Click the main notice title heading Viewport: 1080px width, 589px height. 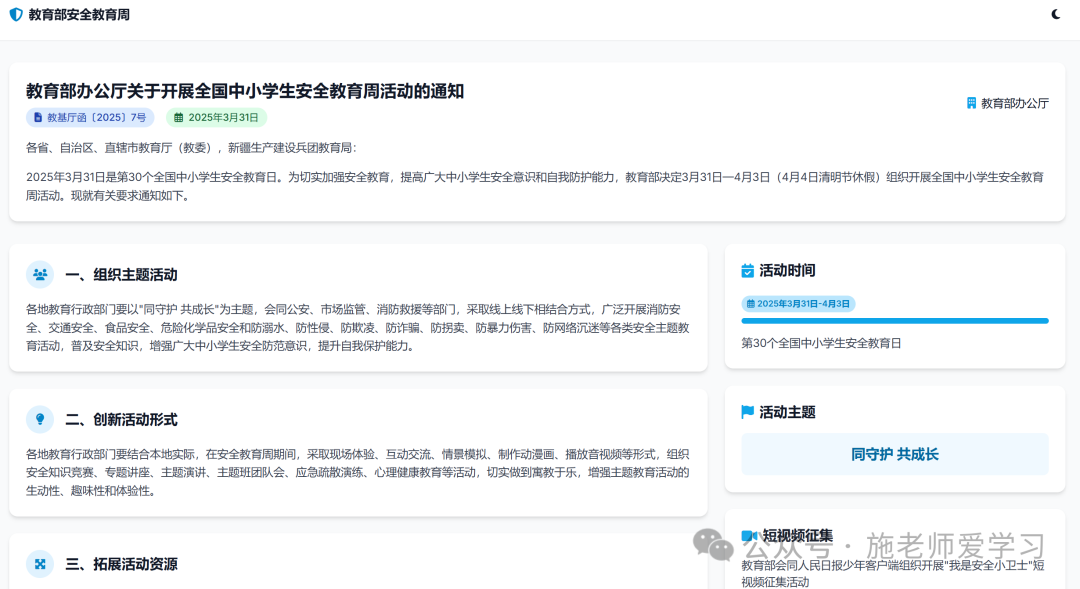245,91
